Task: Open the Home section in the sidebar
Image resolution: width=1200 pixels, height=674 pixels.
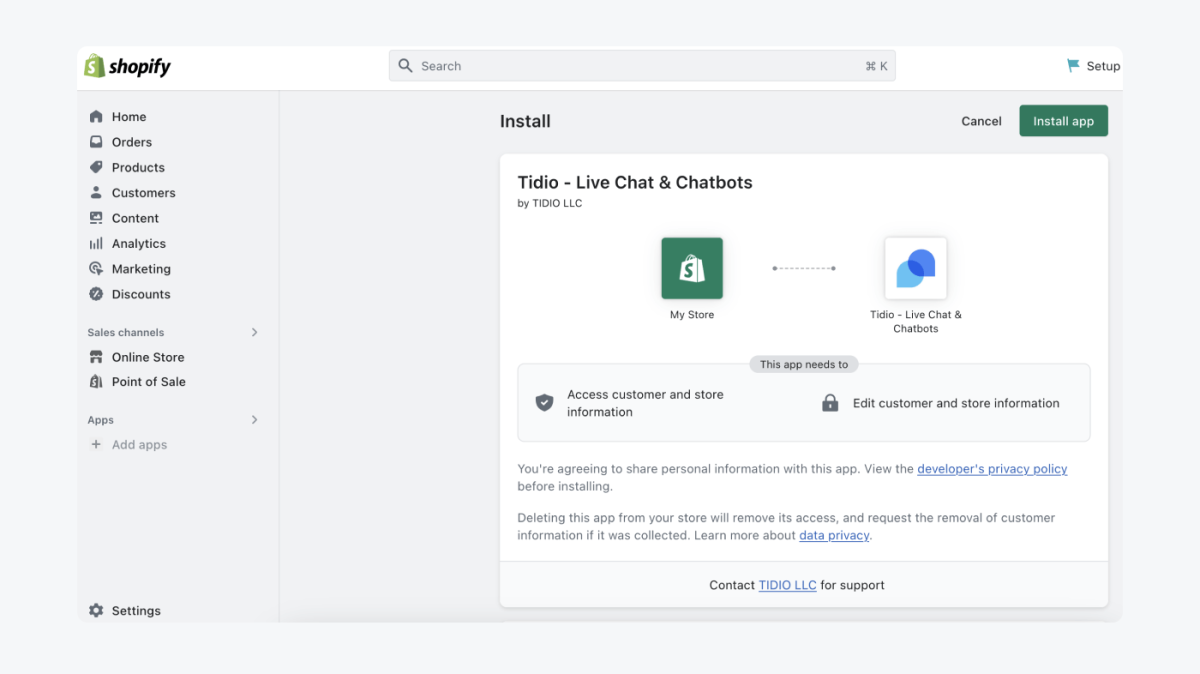Action: pyautogui.click(x=128, y=116)
